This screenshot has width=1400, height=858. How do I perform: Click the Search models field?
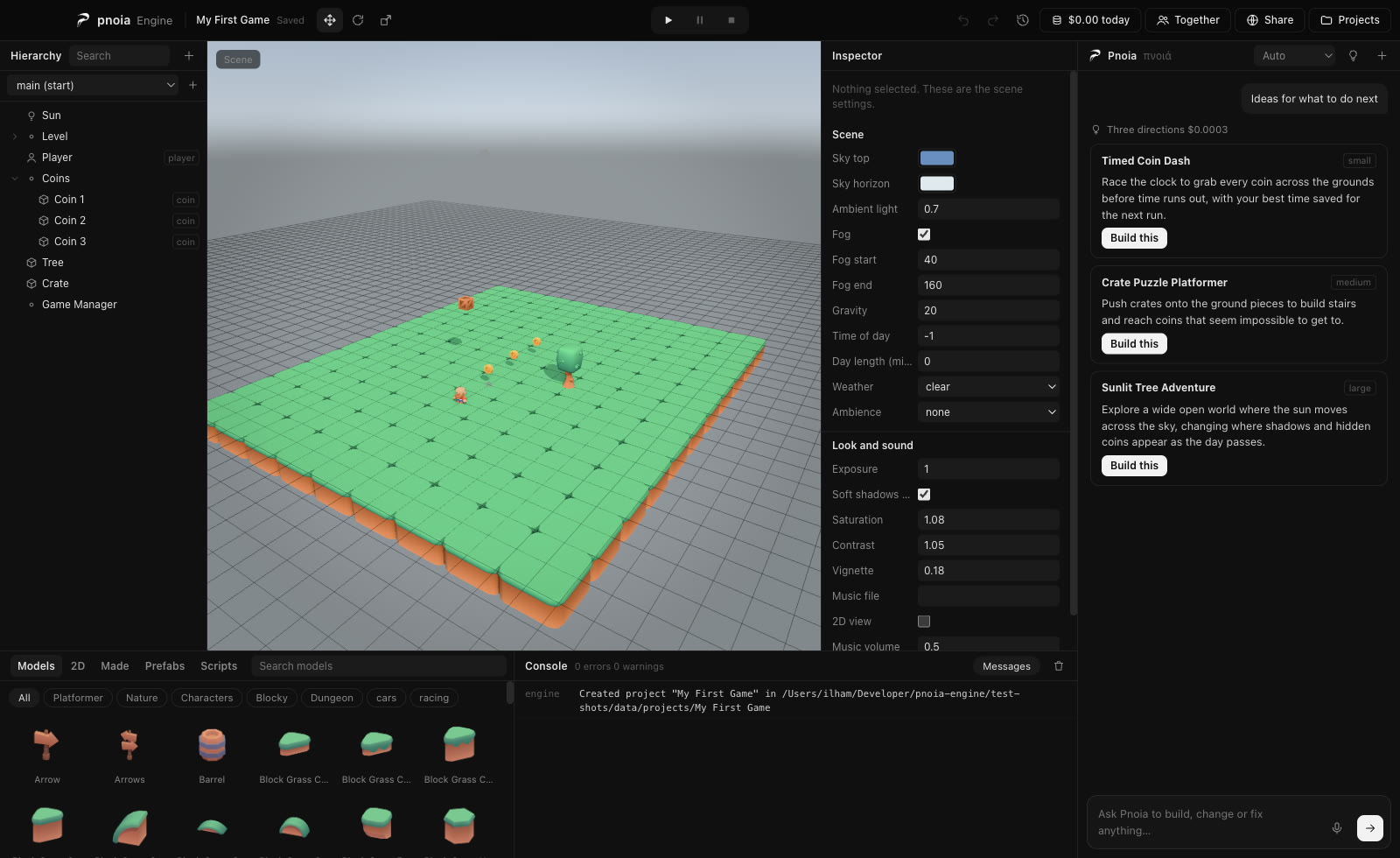point(379,666)
